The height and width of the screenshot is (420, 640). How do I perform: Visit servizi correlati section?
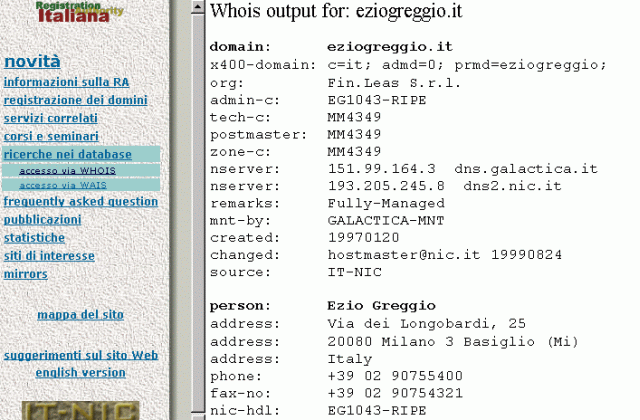pyautogui.click(x=51, y=118)
